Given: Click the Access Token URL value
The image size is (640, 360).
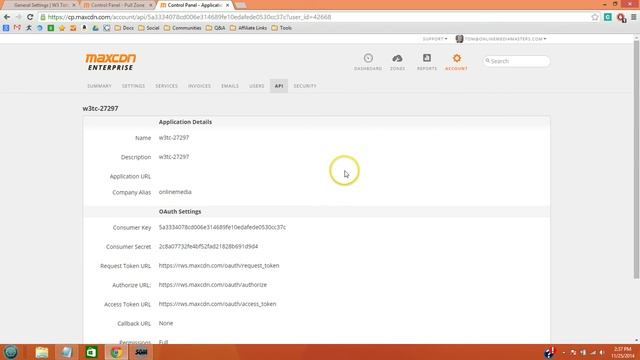Looking at the screenshot, I should coord(218,304).
